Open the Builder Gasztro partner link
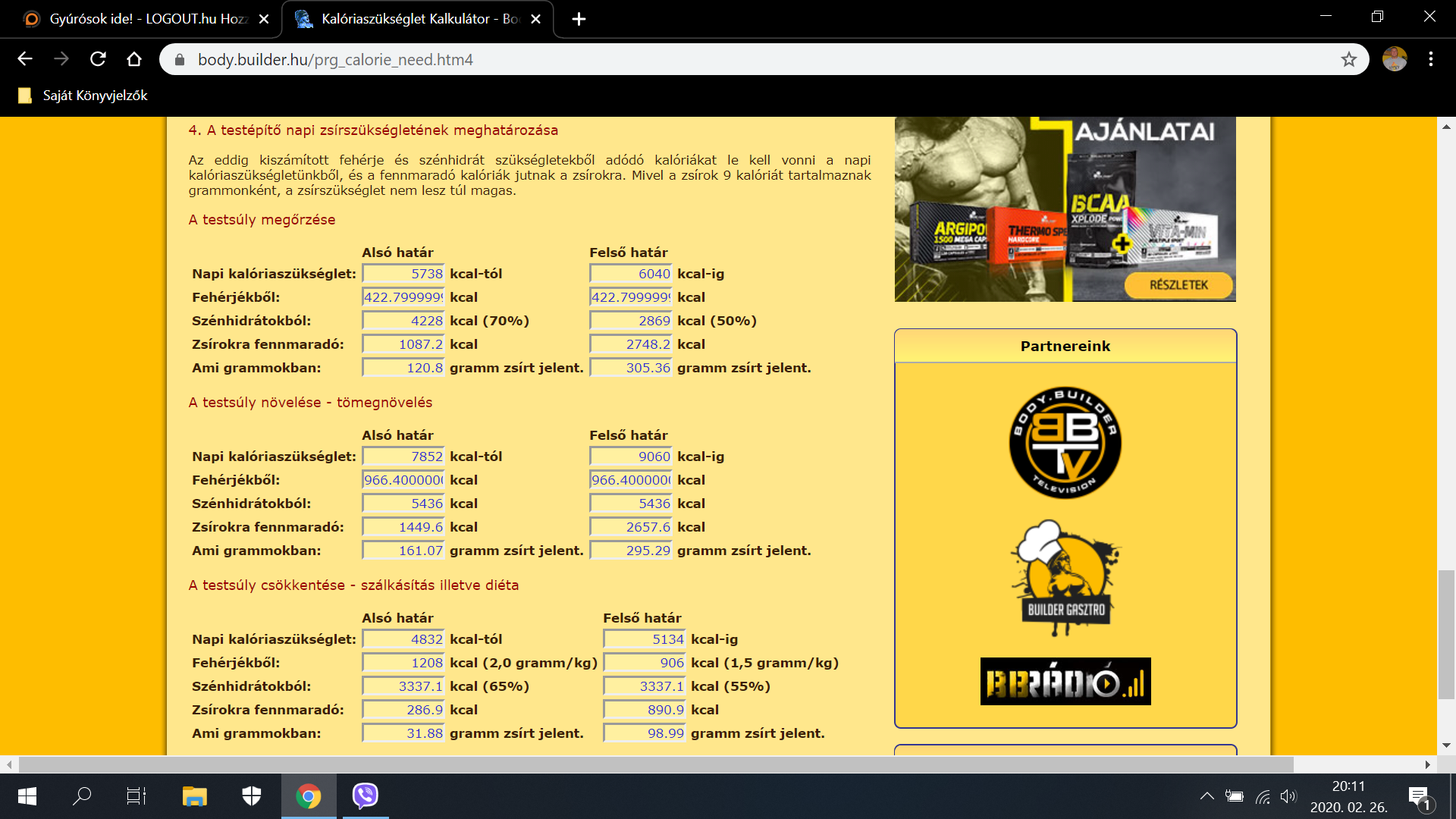The height and width of the screenshot is (819, 1456). [x=1065, y=578]
